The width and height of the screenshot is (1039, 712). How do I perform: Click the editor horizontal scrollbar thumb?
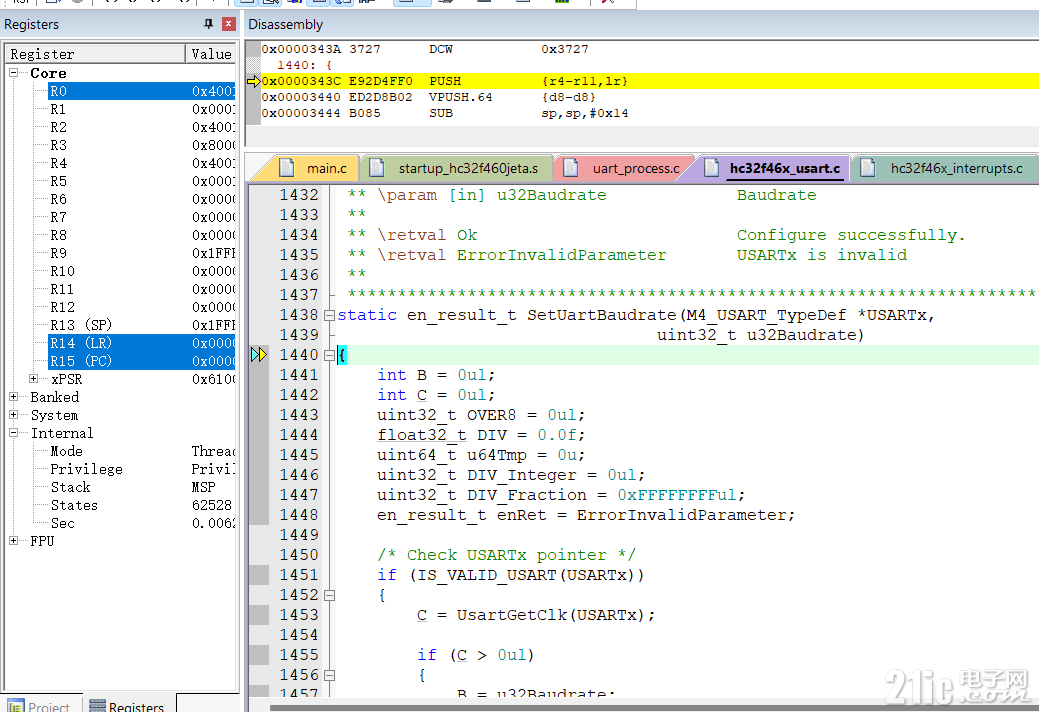[x=653, y=708]
